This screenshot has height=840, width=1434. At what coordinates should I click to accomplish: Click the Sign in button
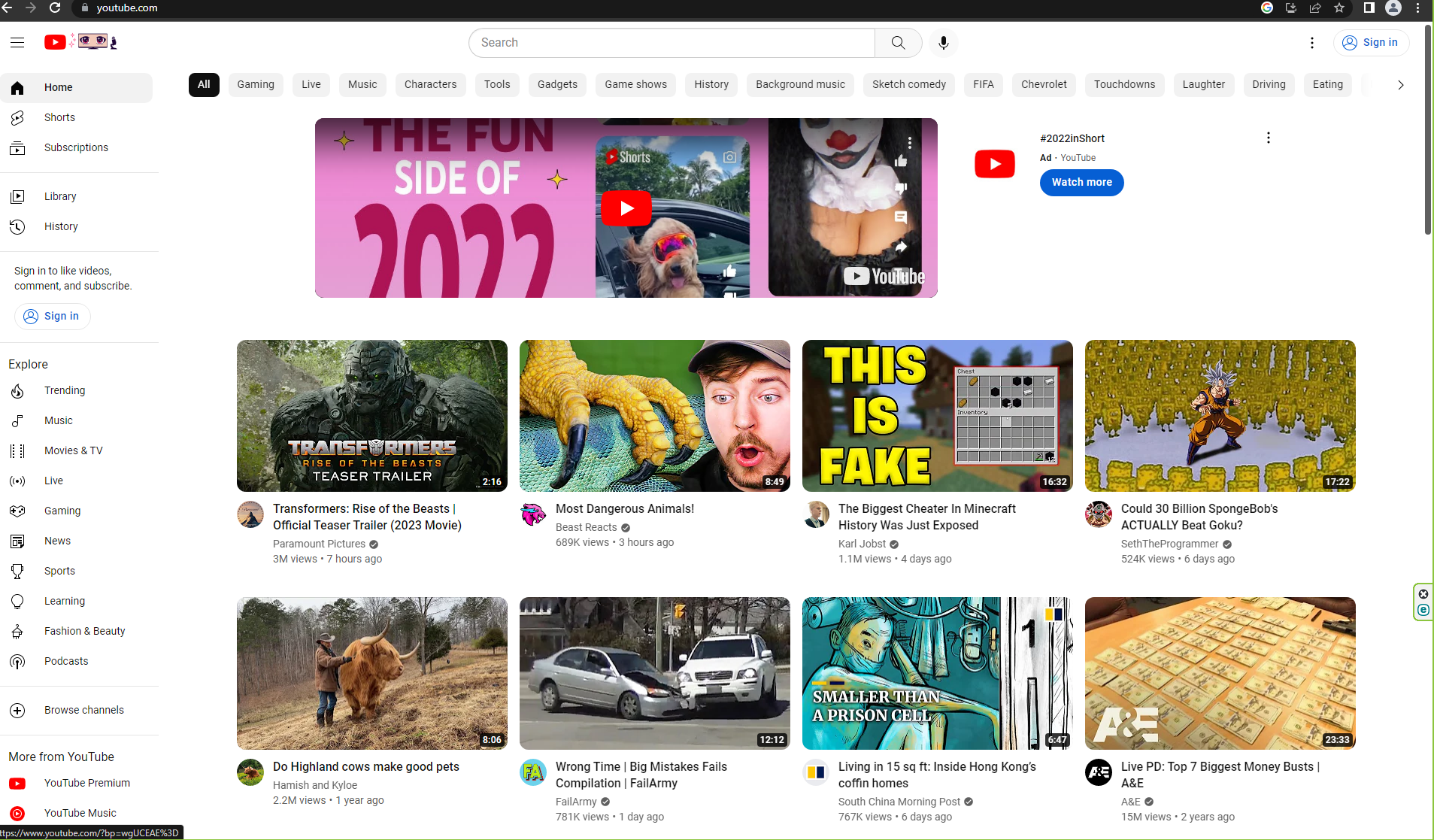[x=1370, y=43]
